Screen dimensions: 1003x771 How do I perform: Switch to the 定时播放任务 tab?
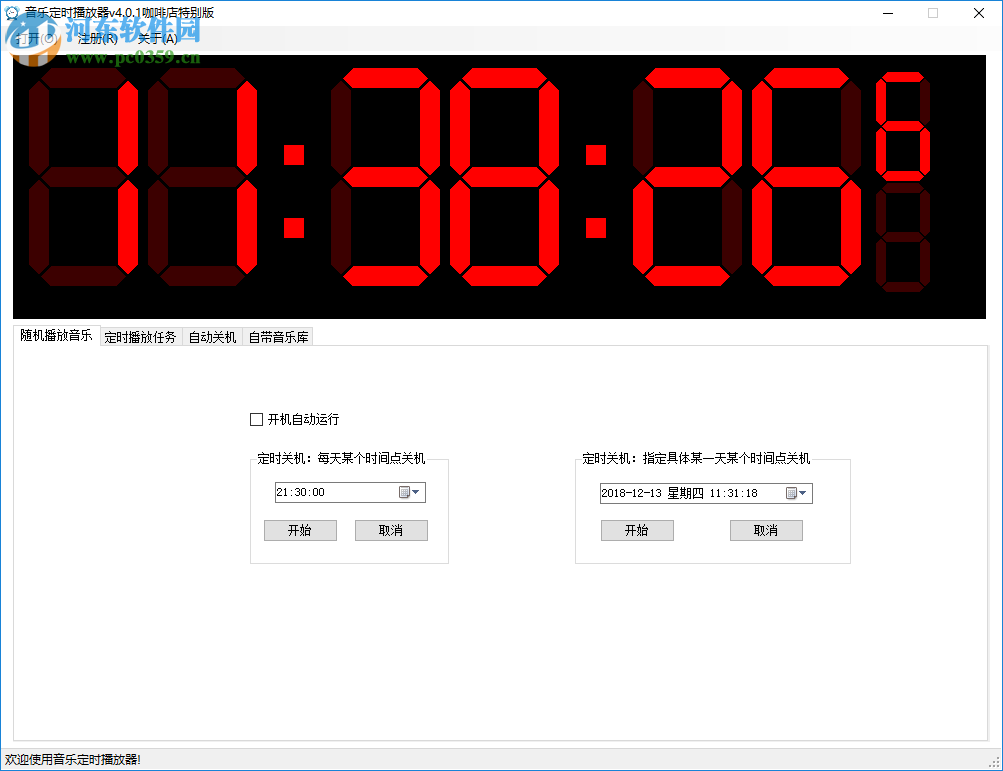[x=140, y=336]
